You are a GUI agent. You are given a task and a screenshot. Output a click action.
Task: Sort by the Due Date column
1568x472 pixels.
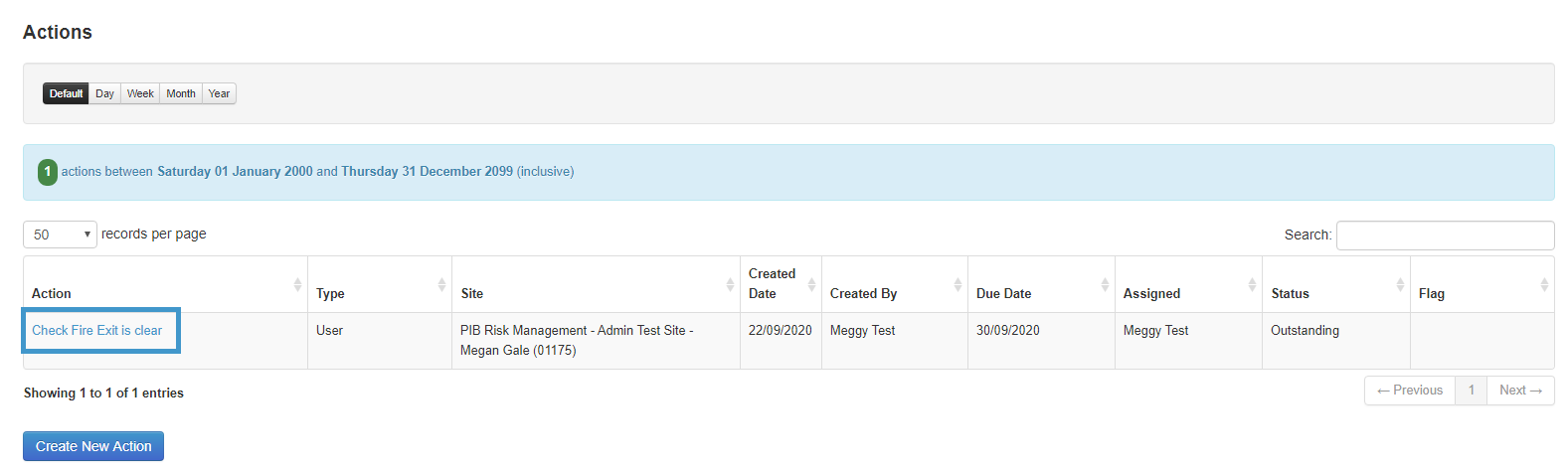click(x=1041, y=284)
